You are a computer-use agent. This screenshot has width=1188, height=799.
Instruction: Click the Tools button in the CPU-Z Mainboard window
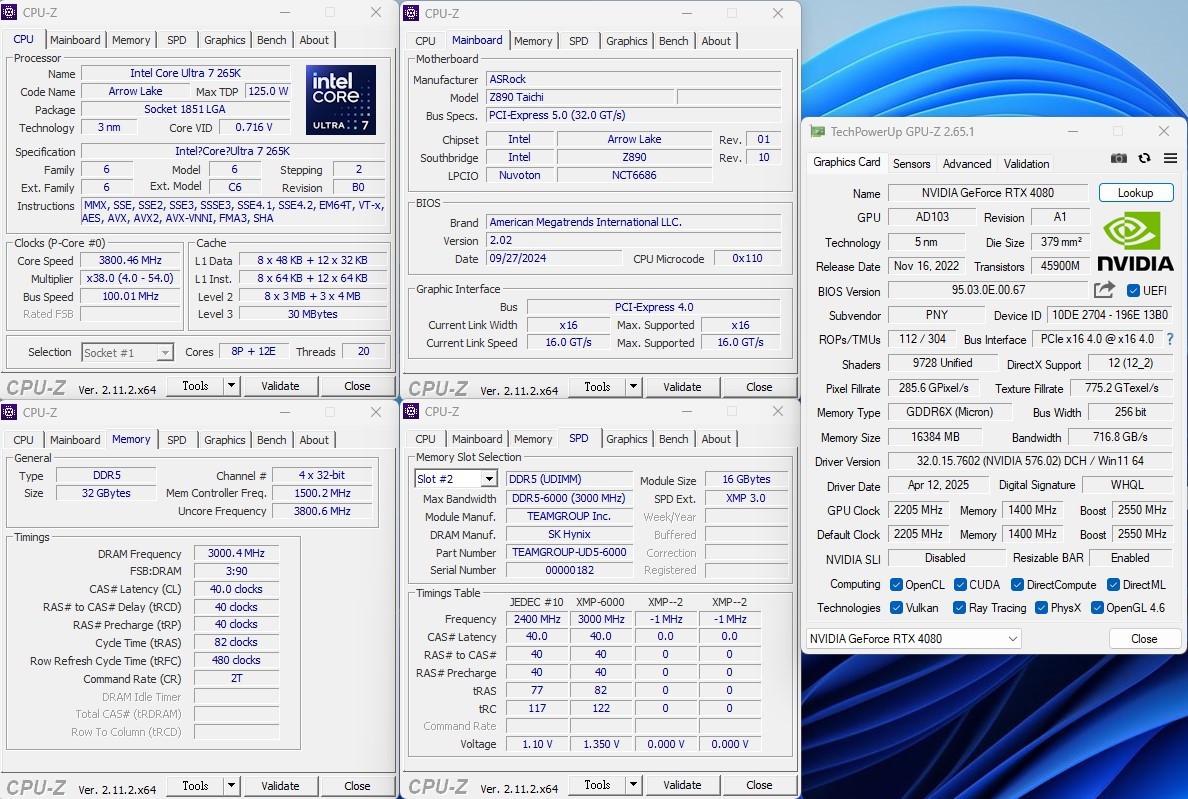point(597,386)
